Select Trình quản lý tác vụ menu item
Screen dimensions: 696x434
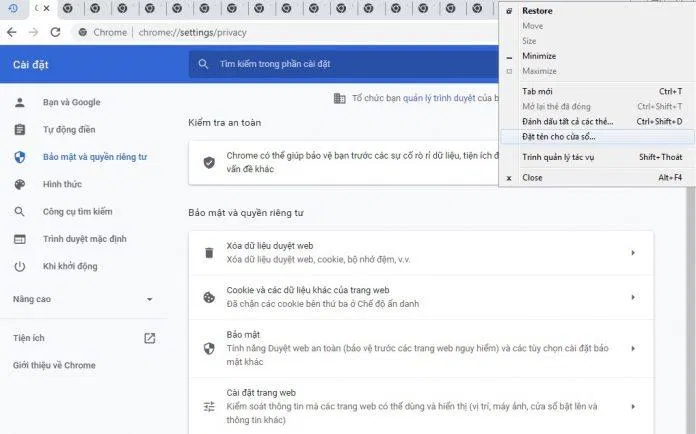[559, 157]
